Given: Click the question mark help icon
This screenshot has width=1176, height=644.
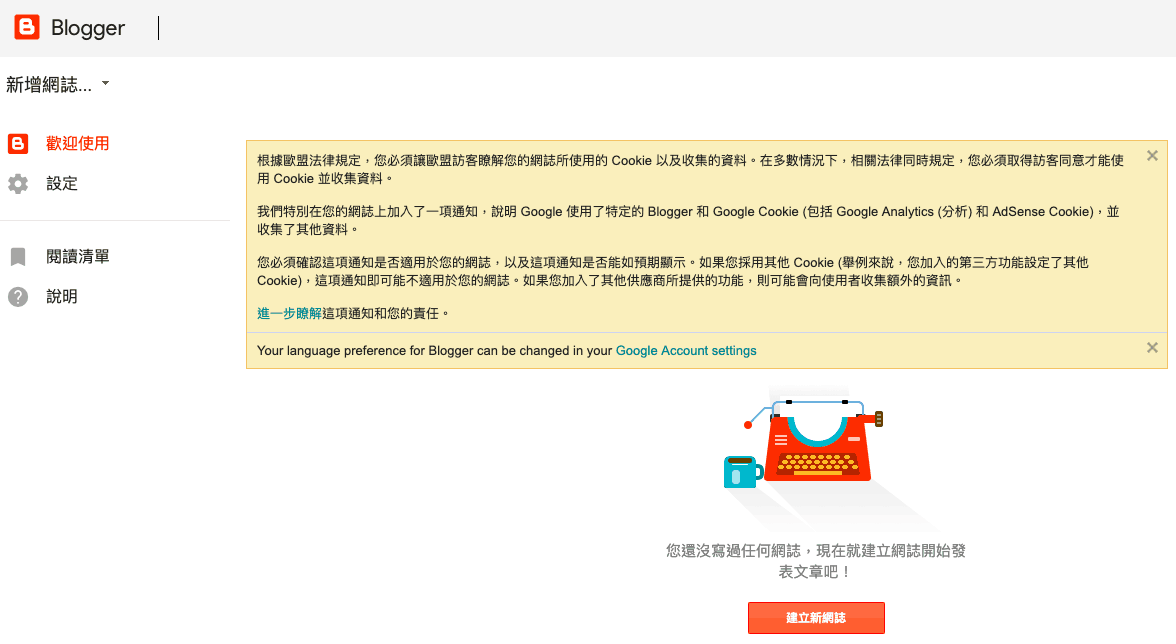Looking at the screenshot, I should pos(18,297).
